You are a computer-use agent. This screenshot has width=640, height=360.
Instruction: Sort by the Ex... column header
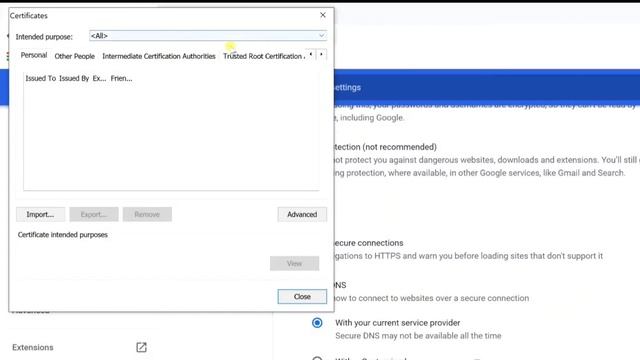tap(99, 78)
